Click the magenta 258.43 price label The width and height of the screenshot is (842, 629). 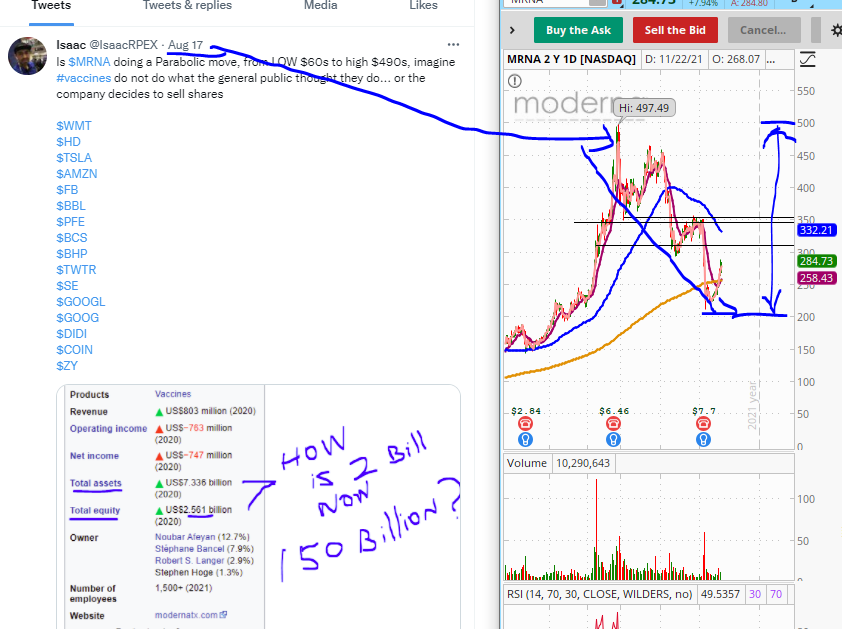pyautogui.click(x=816, y=278)
